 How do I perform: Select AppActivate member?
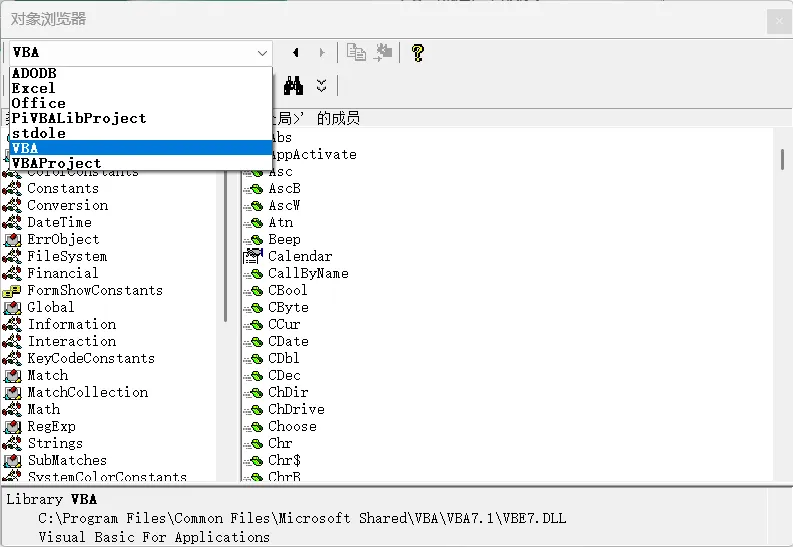pos(313,154)
